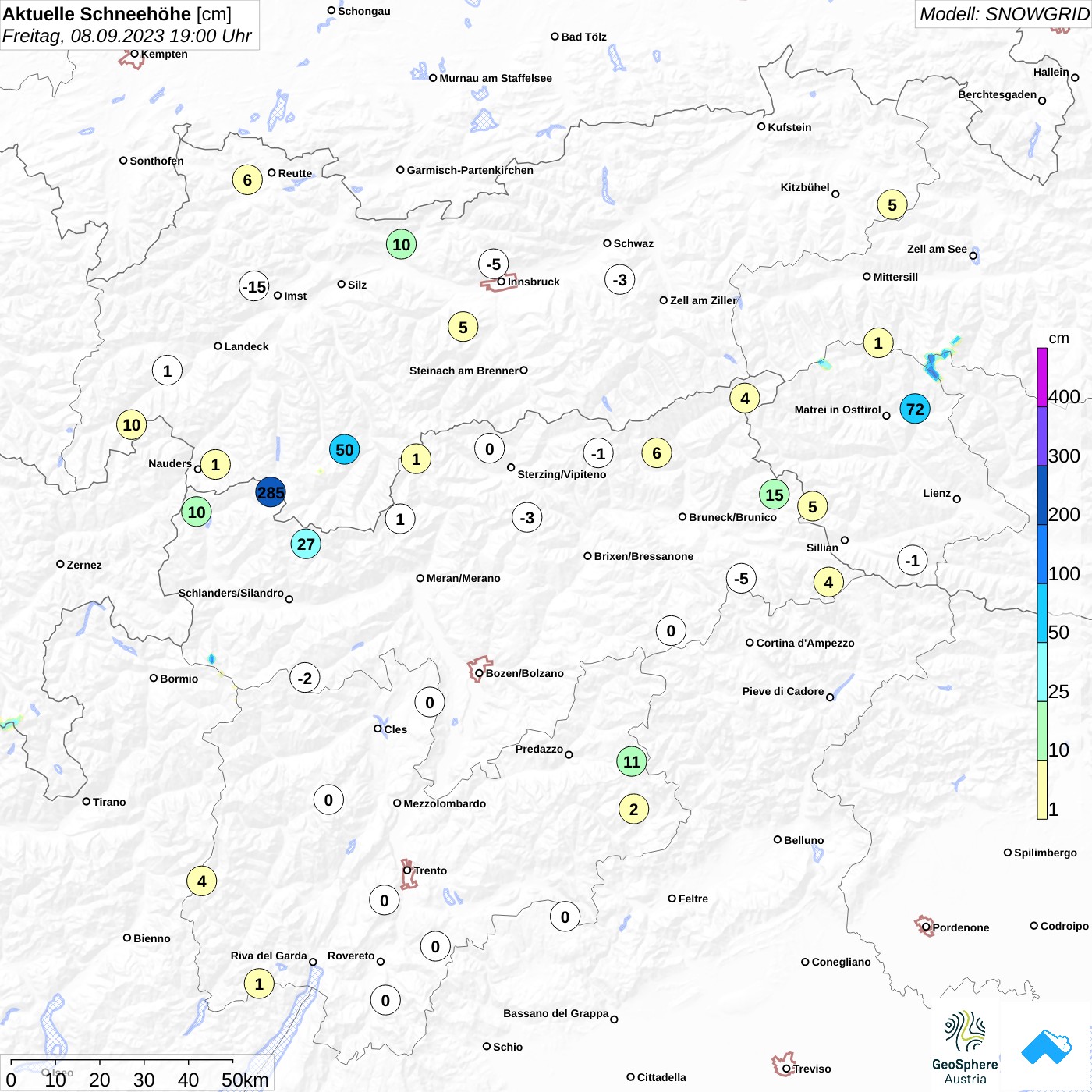Image resolution: width=1092 pixels, height=1092 pixels.
Task: Click the '50km' scale bar label
Action: (x=245, y=1080)
